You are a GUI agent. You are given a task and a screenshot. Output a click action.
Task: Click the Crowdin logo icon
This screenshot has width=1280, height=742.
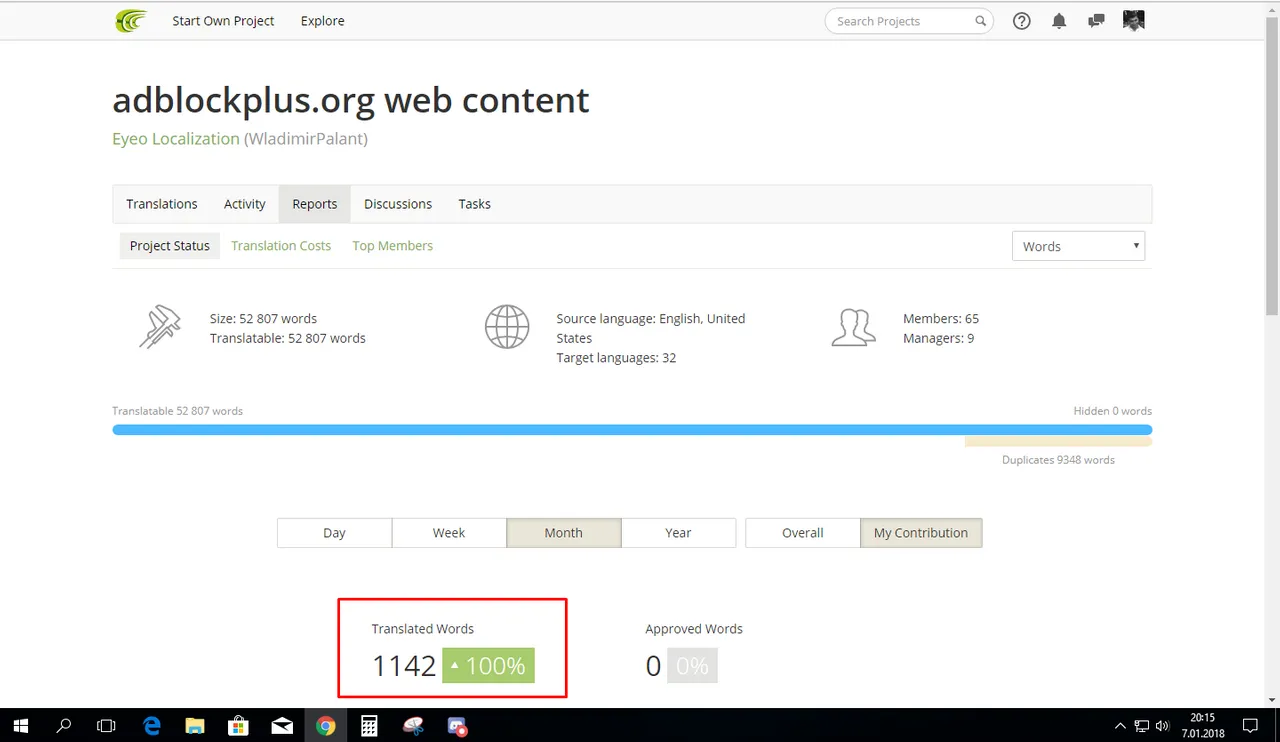pyautogui.click(x=130, y=21)
